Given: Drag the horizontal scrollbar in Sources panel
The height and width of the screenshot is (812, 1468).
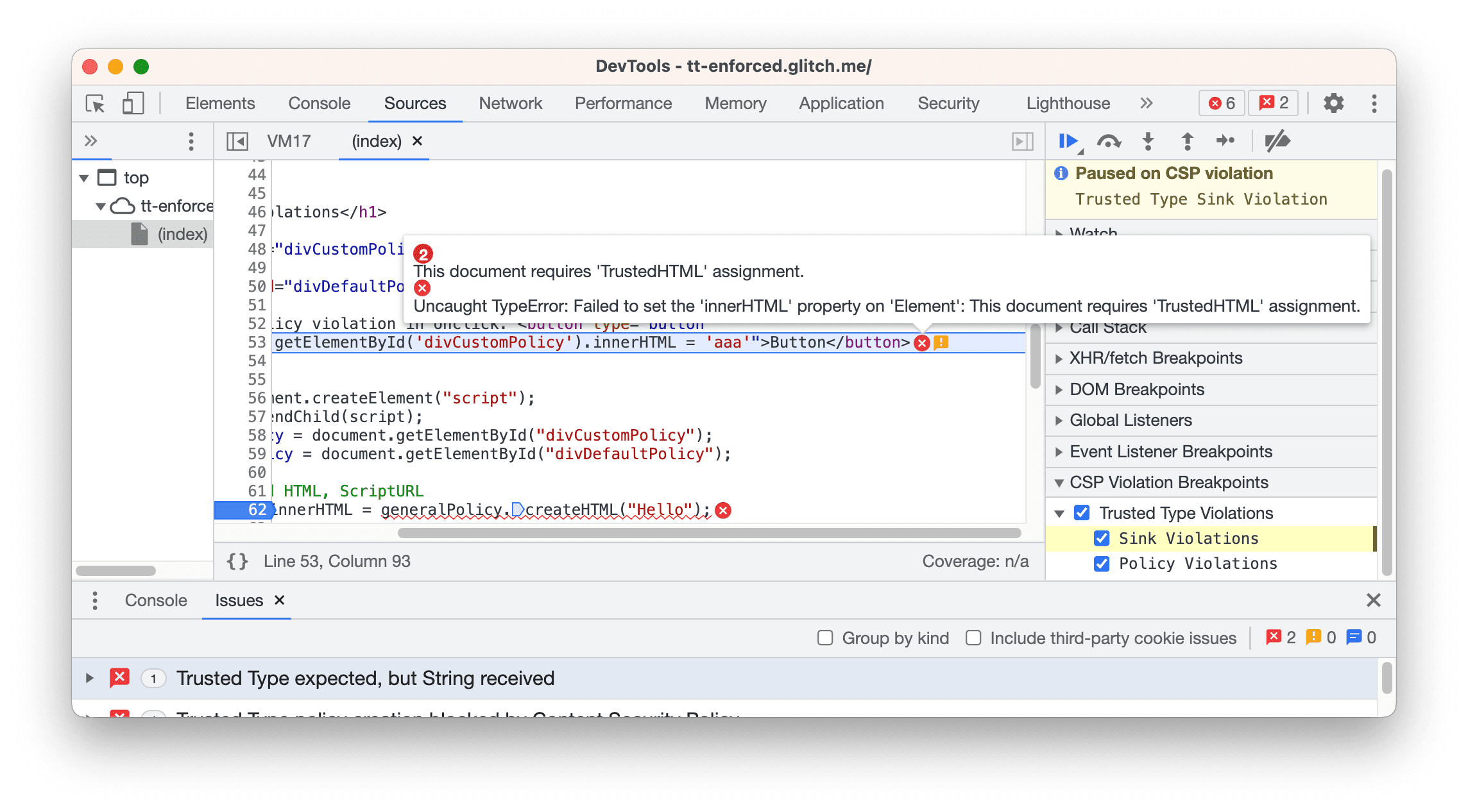Looking at the screenshot, I should point(620,534).
